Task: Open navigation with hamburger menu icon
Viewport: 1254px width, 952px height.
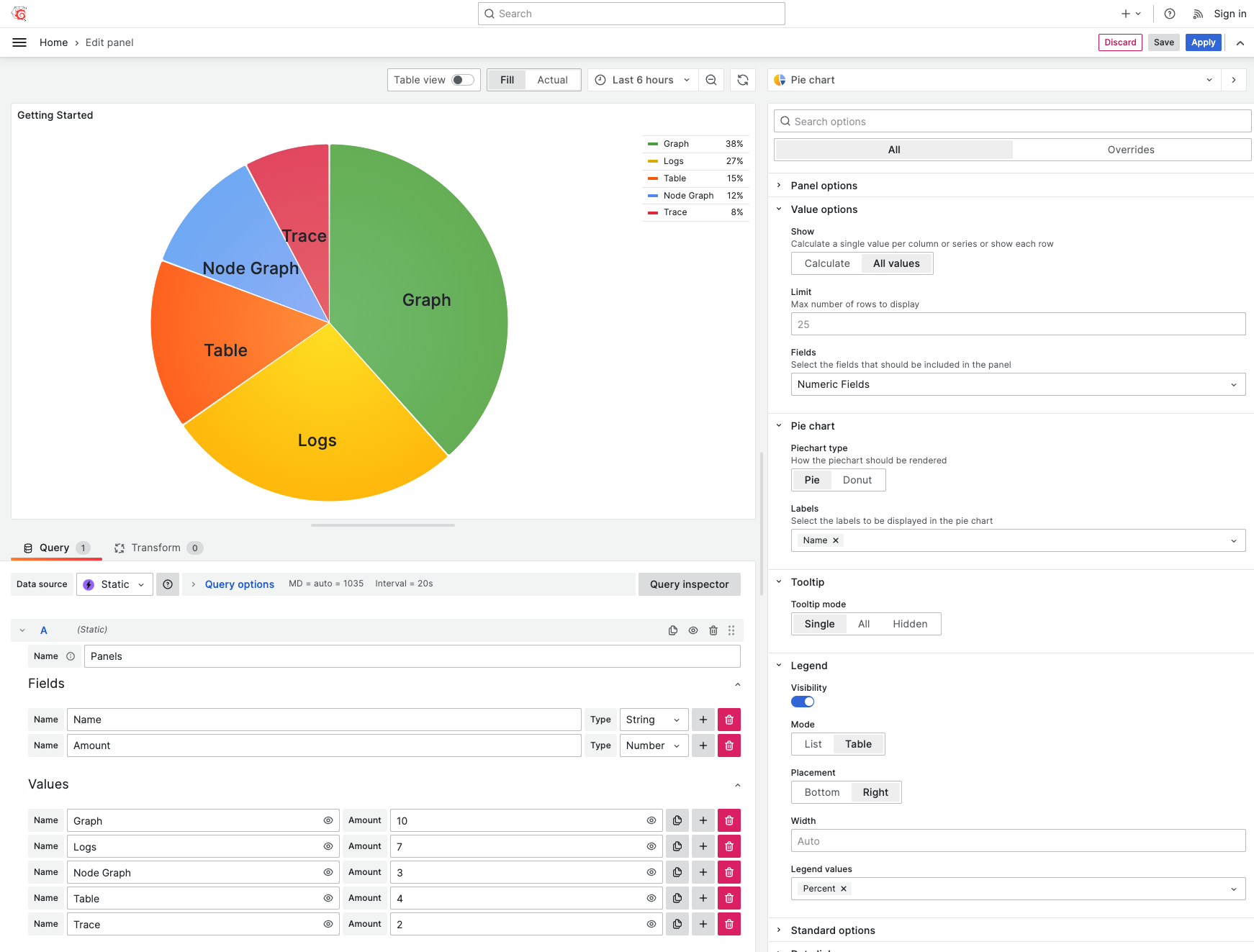Action: pos(19,42)
